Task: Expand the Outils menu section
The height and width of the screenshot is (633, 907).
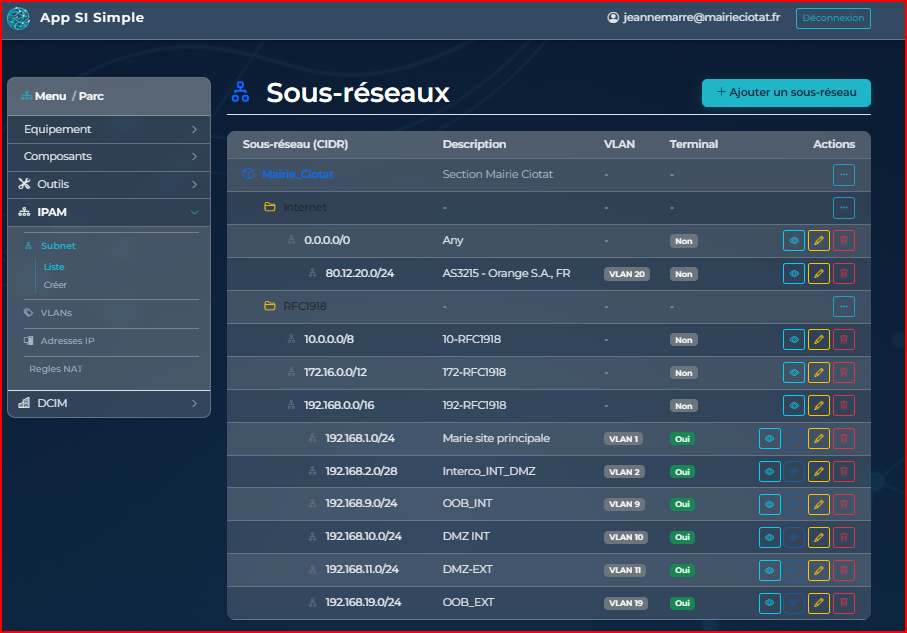Action: coord(109,184)
